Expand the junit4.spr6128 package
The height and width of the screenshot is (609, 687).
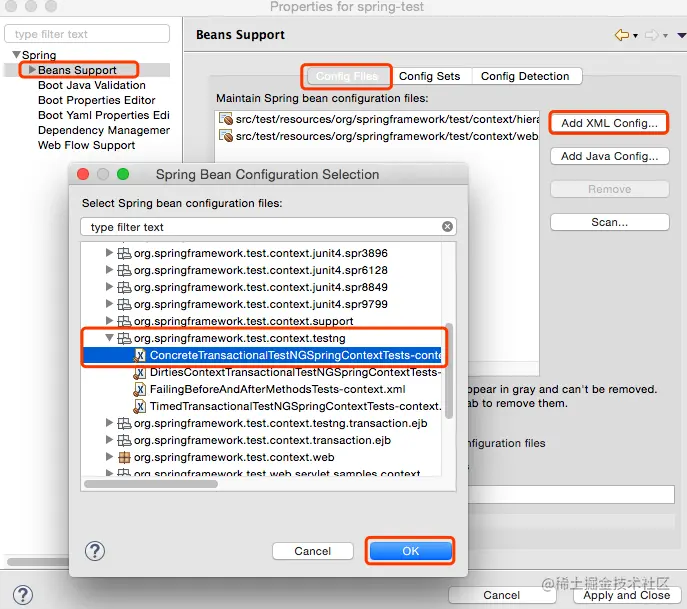[109, 270]
